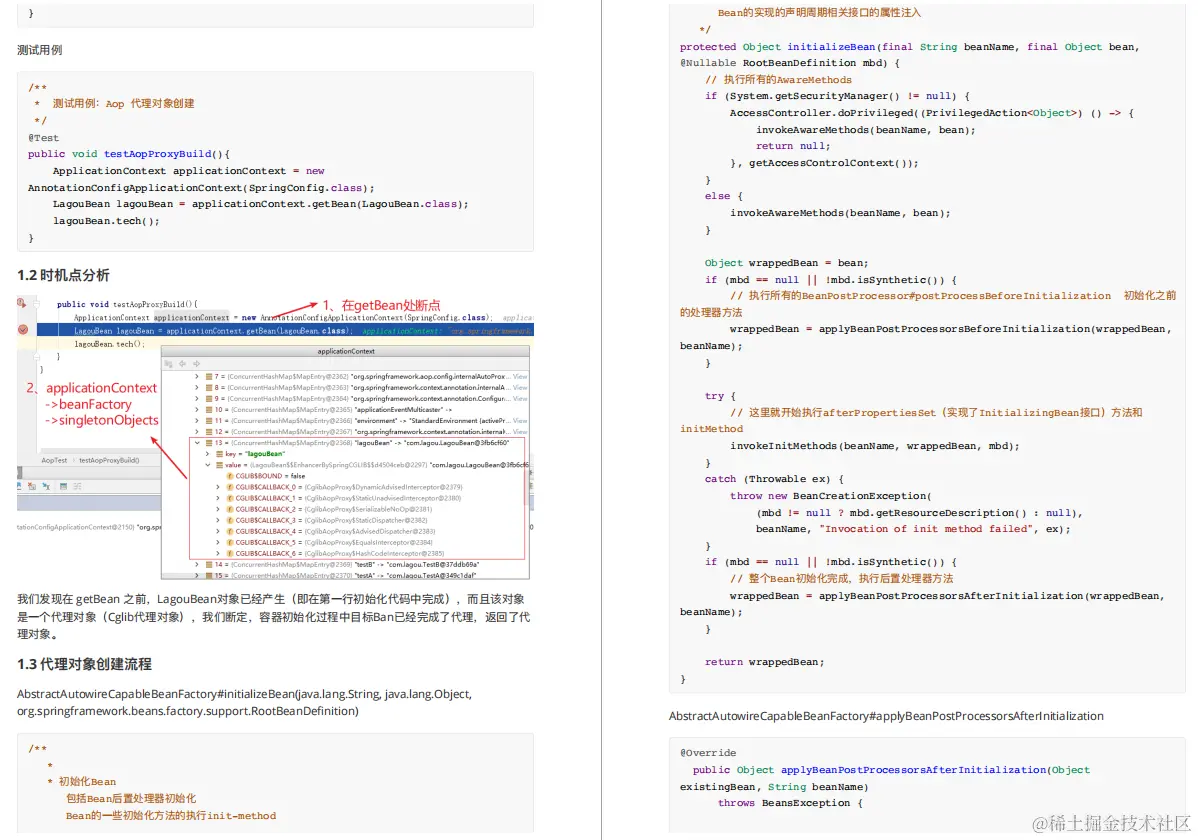Click the @Test annotation in the code block

click(44, 138)
